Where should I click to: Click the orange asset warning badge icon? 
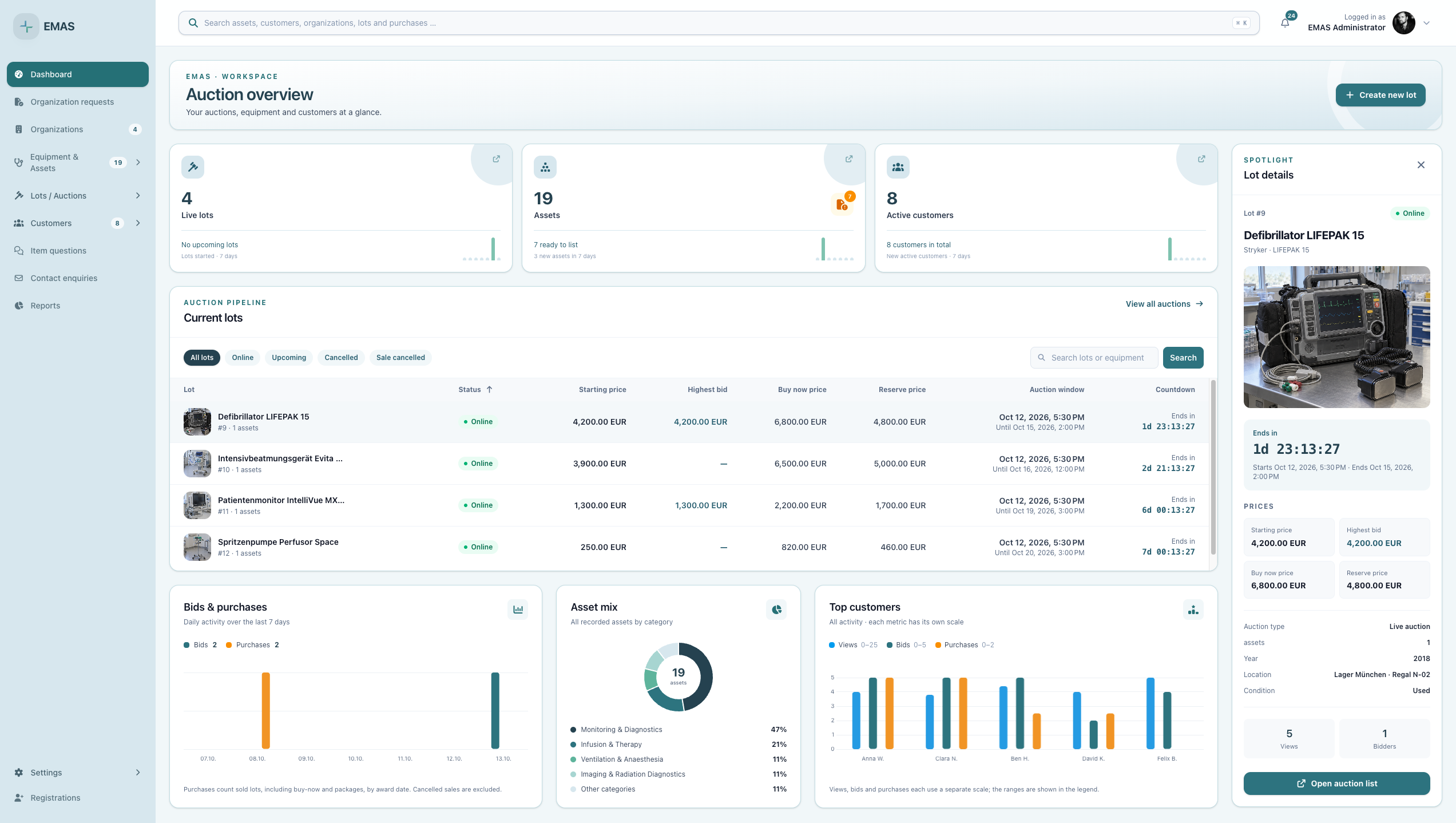842,204
